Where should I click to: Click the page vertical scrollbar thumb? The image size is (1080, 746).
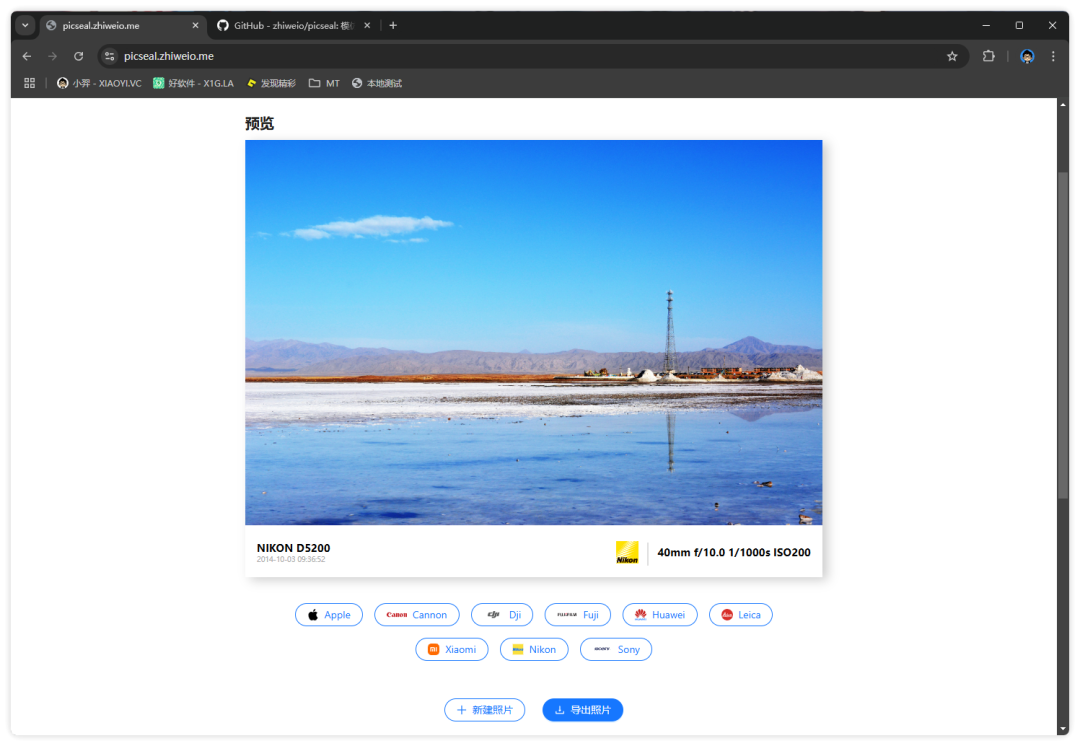pyautogui.click(x=1063, y=335)
